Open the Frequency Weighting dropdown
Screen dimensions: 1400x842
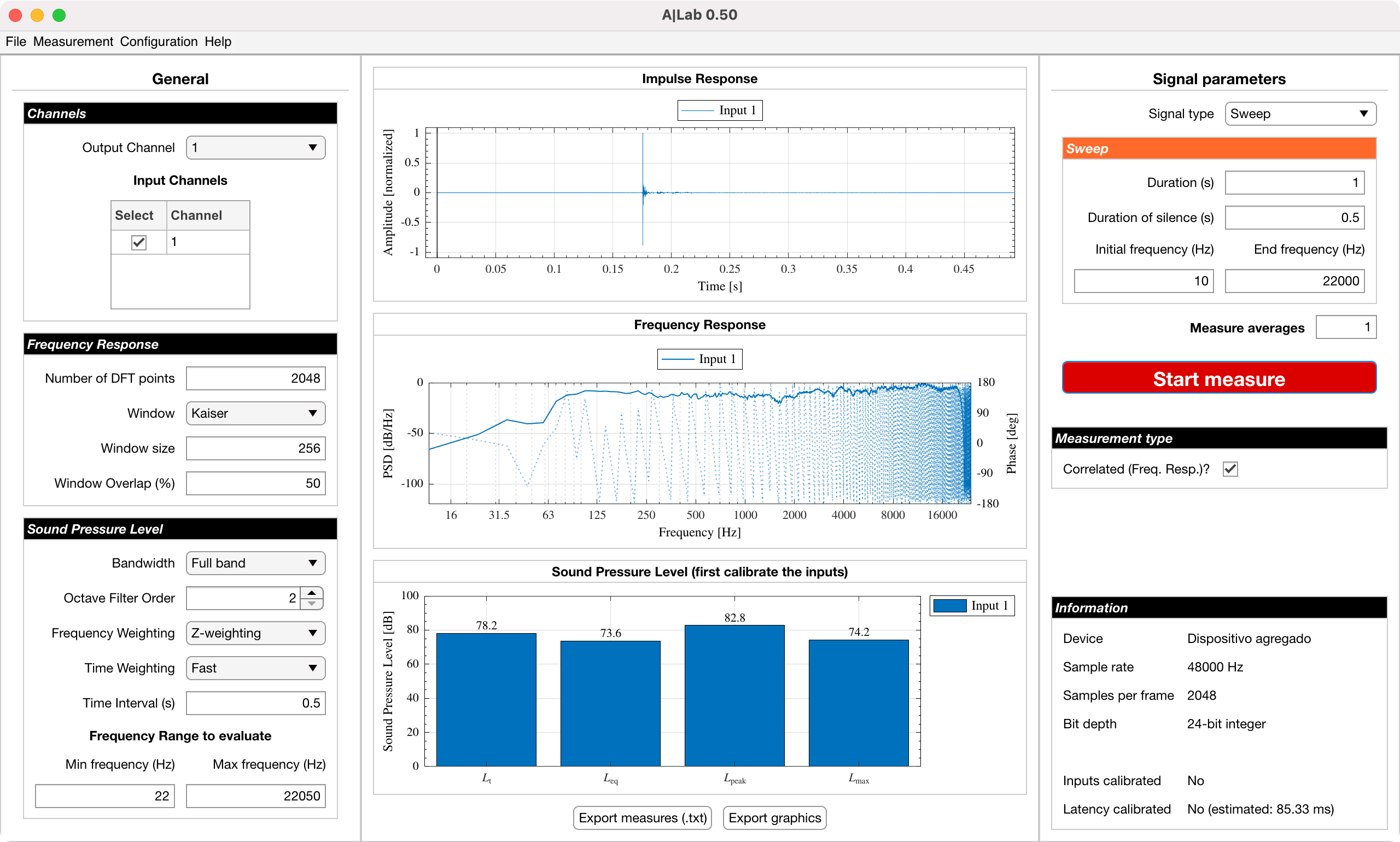[254, 632]
